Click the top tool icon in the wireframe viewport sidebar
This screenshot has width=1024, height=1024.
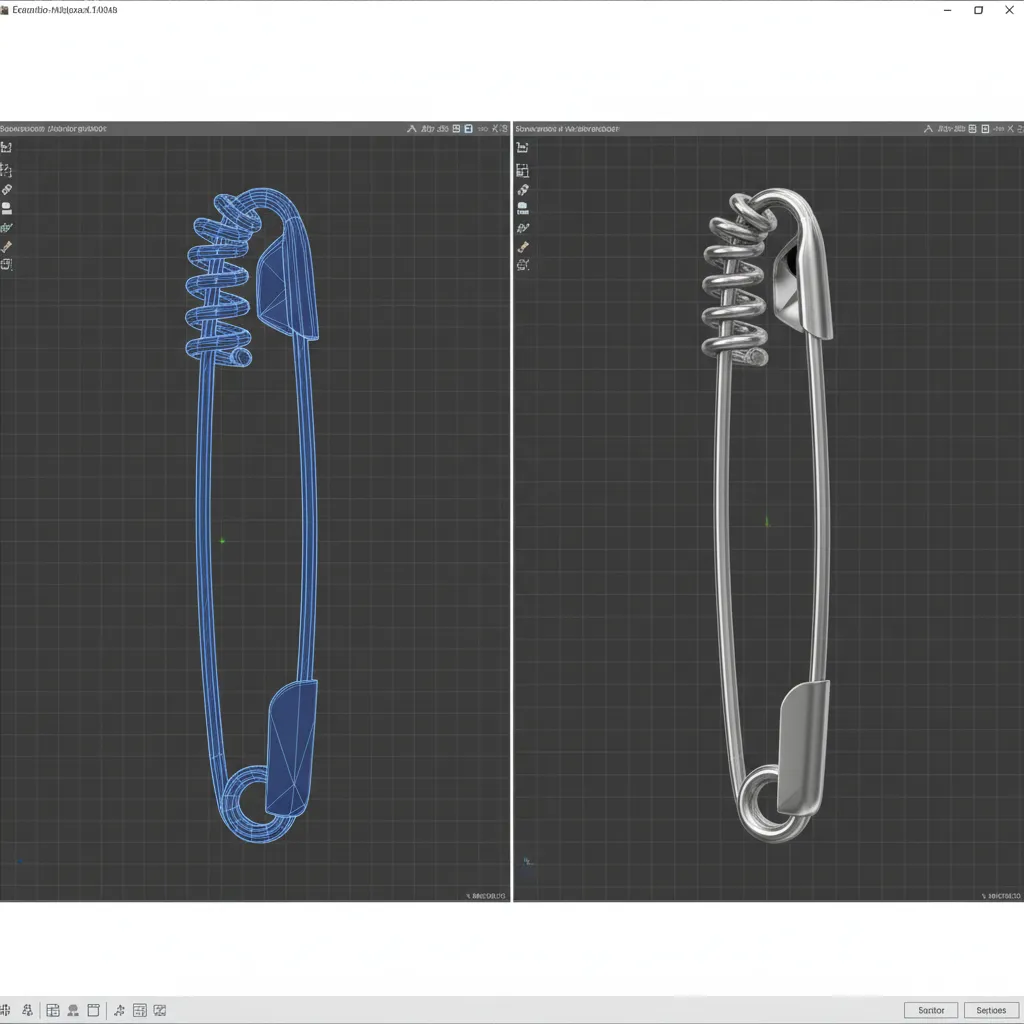(x=6, y=147)
